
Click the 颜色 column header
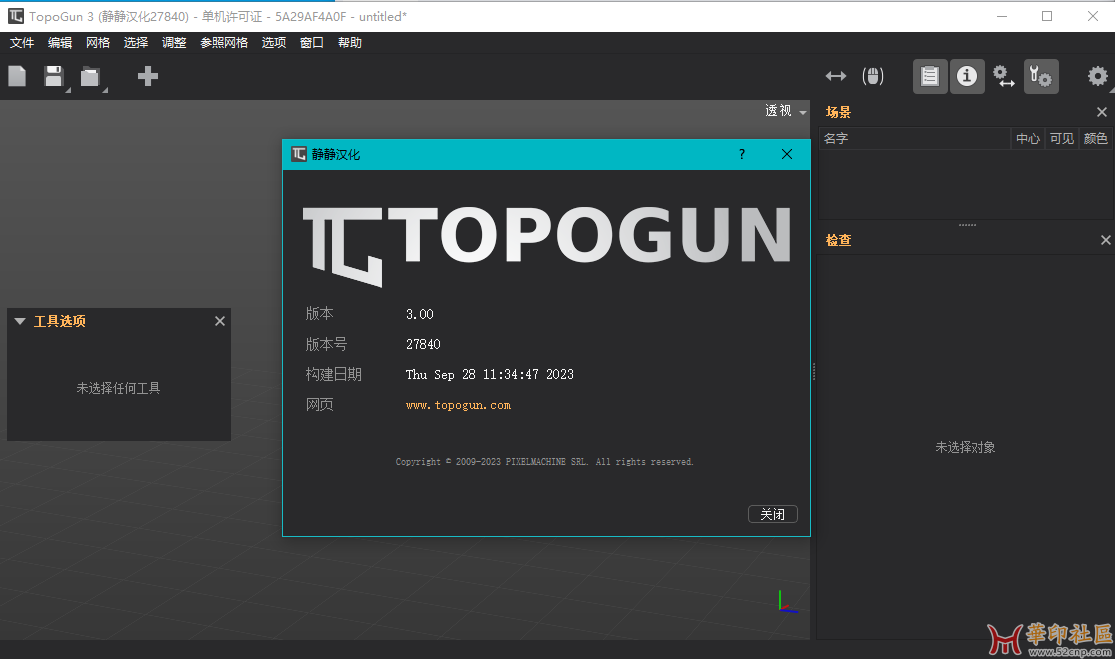1096,139
